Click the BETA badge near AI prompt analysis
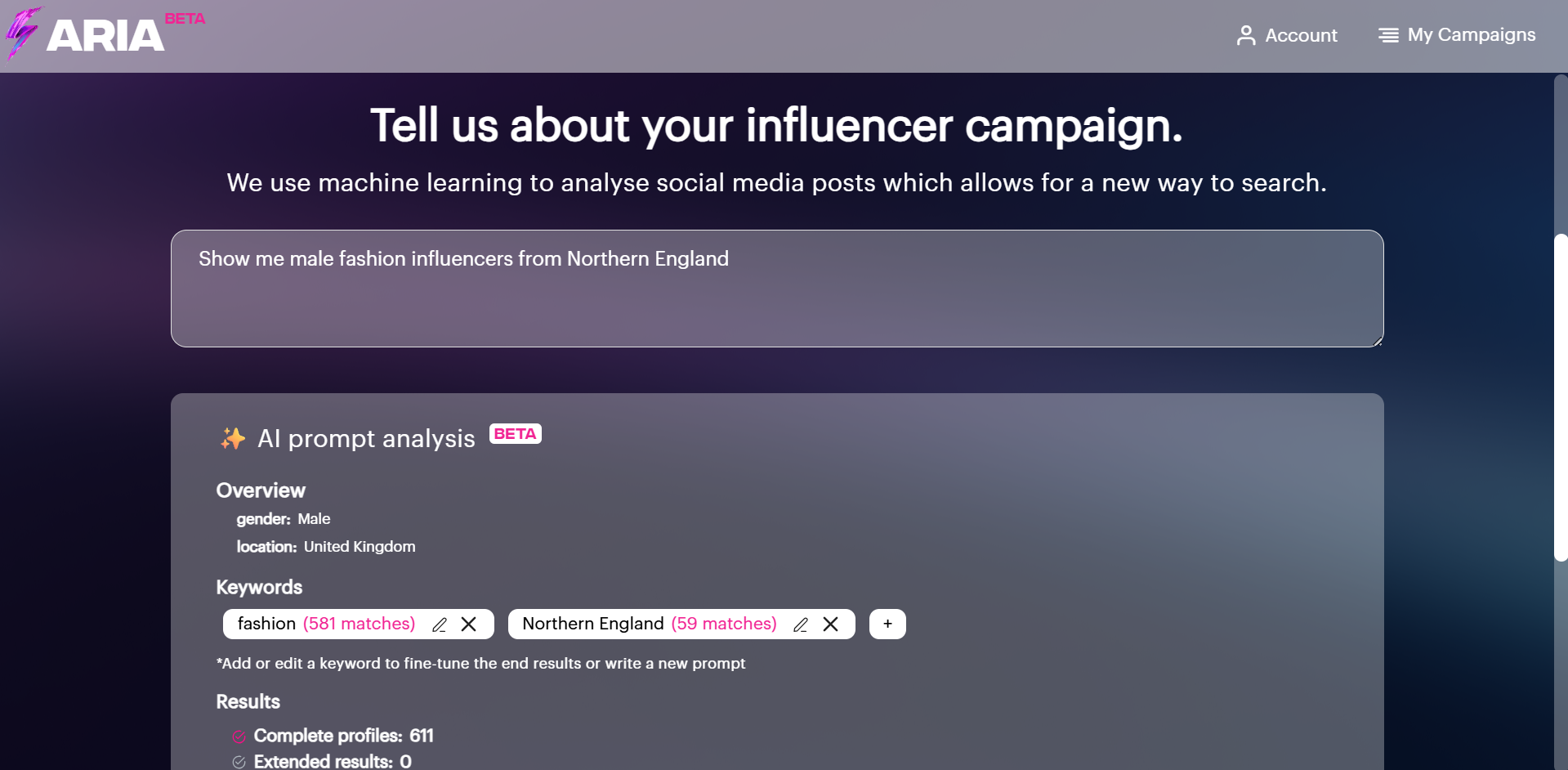 [x=515, y=434]
